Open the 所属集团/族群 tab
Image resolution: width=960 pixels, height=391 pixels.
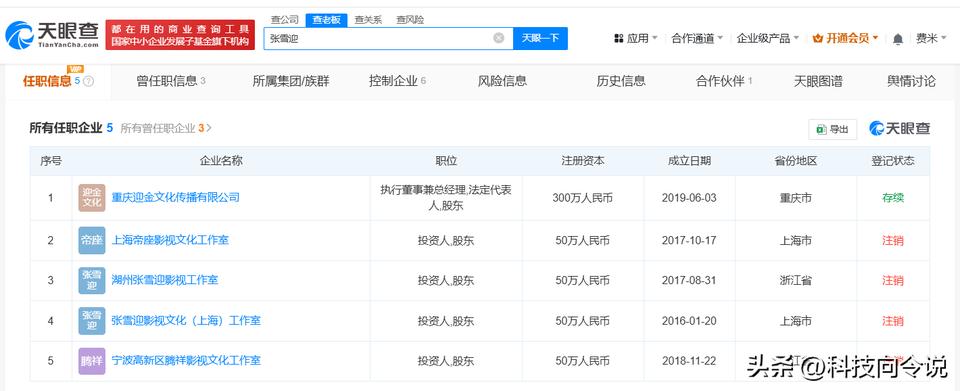click(291, 81)
